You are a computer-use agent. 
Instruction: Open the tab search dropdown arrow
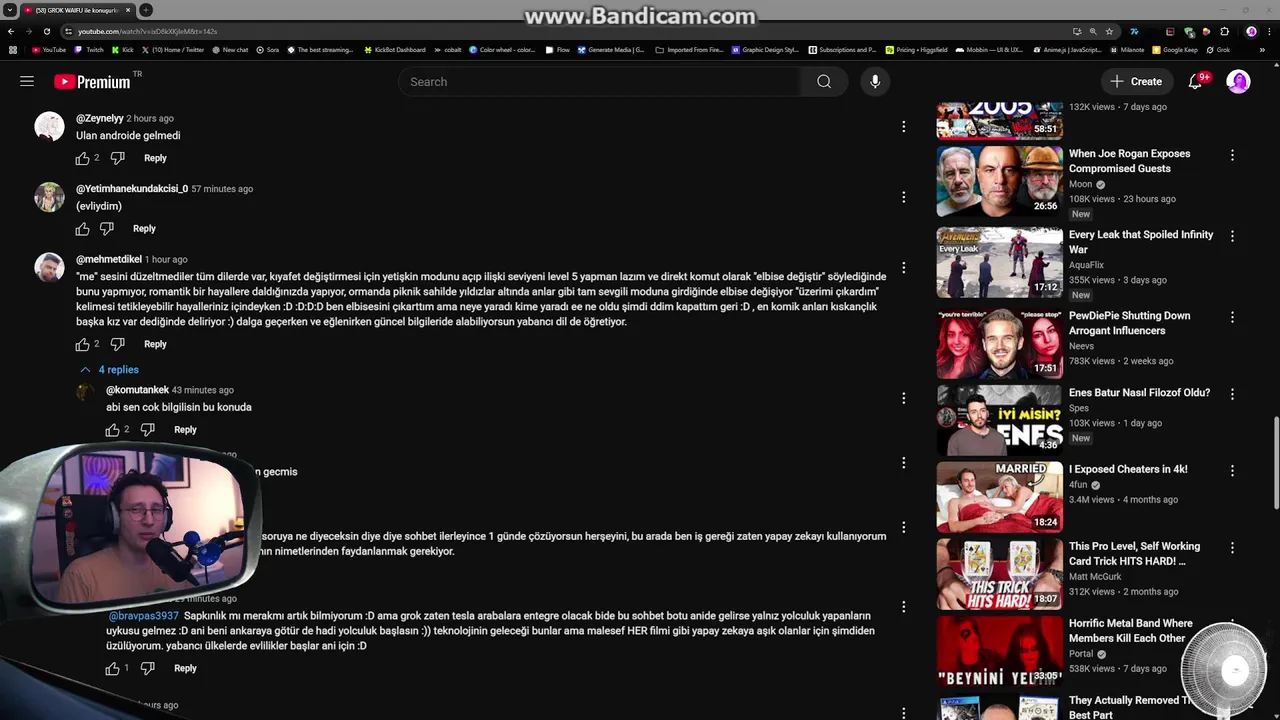[x=9, y=10]
